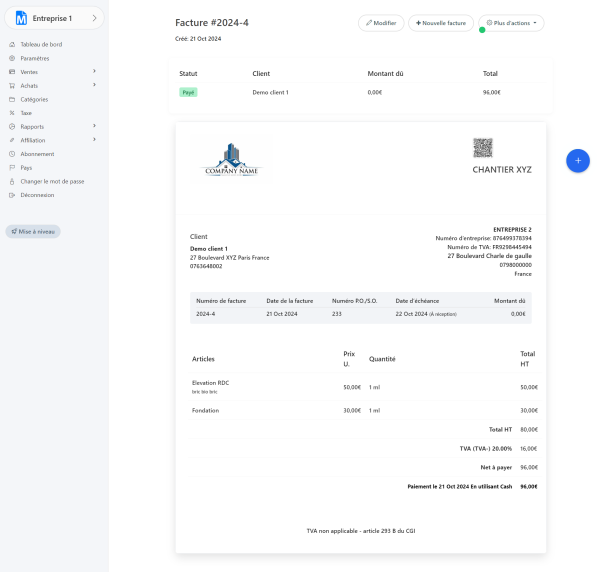Click the Mise à niveau upgrade button

(x=33, y=231)
